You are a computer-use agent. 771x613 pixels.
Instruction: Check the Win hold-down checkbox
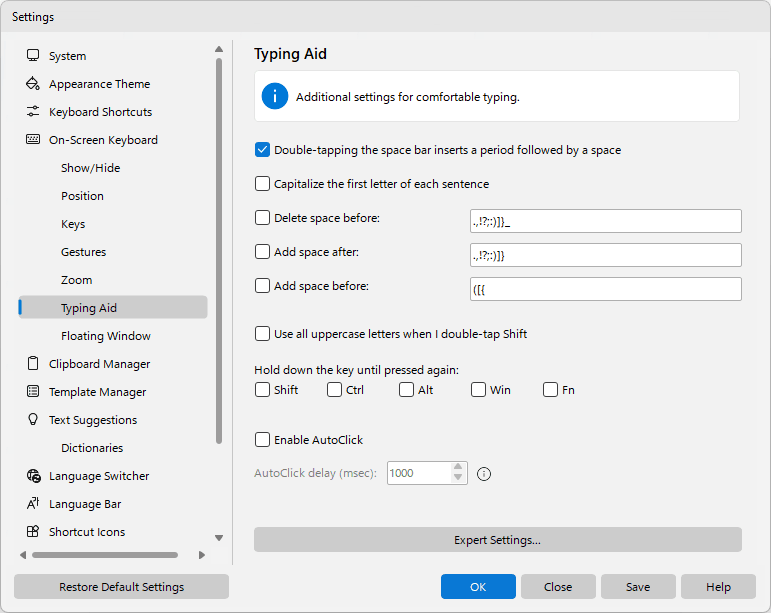478,390
